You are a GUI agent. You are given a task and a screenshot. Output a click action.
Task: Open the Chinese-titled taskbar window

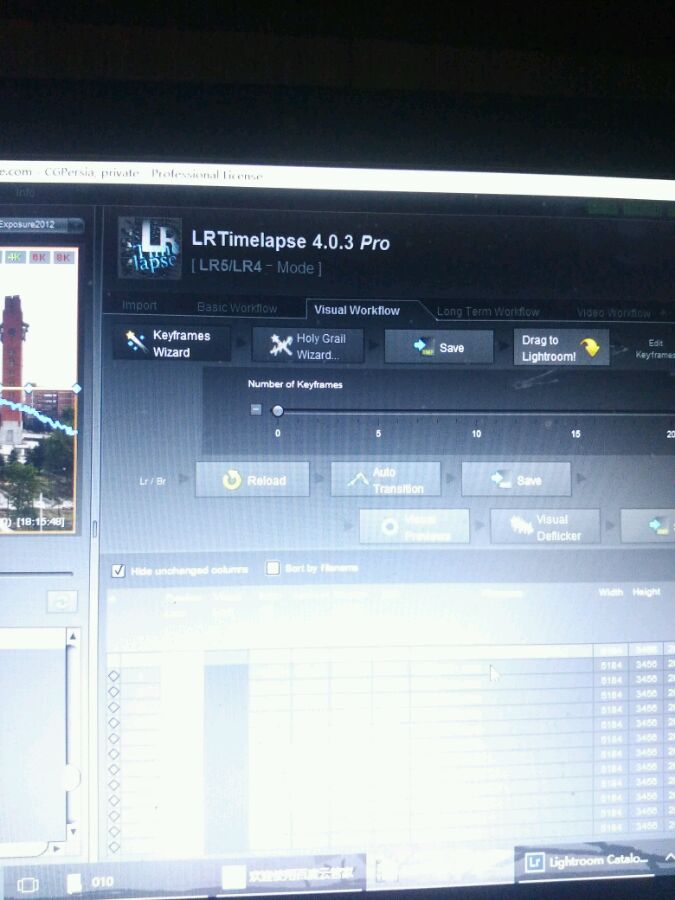[x=290, y=876]
